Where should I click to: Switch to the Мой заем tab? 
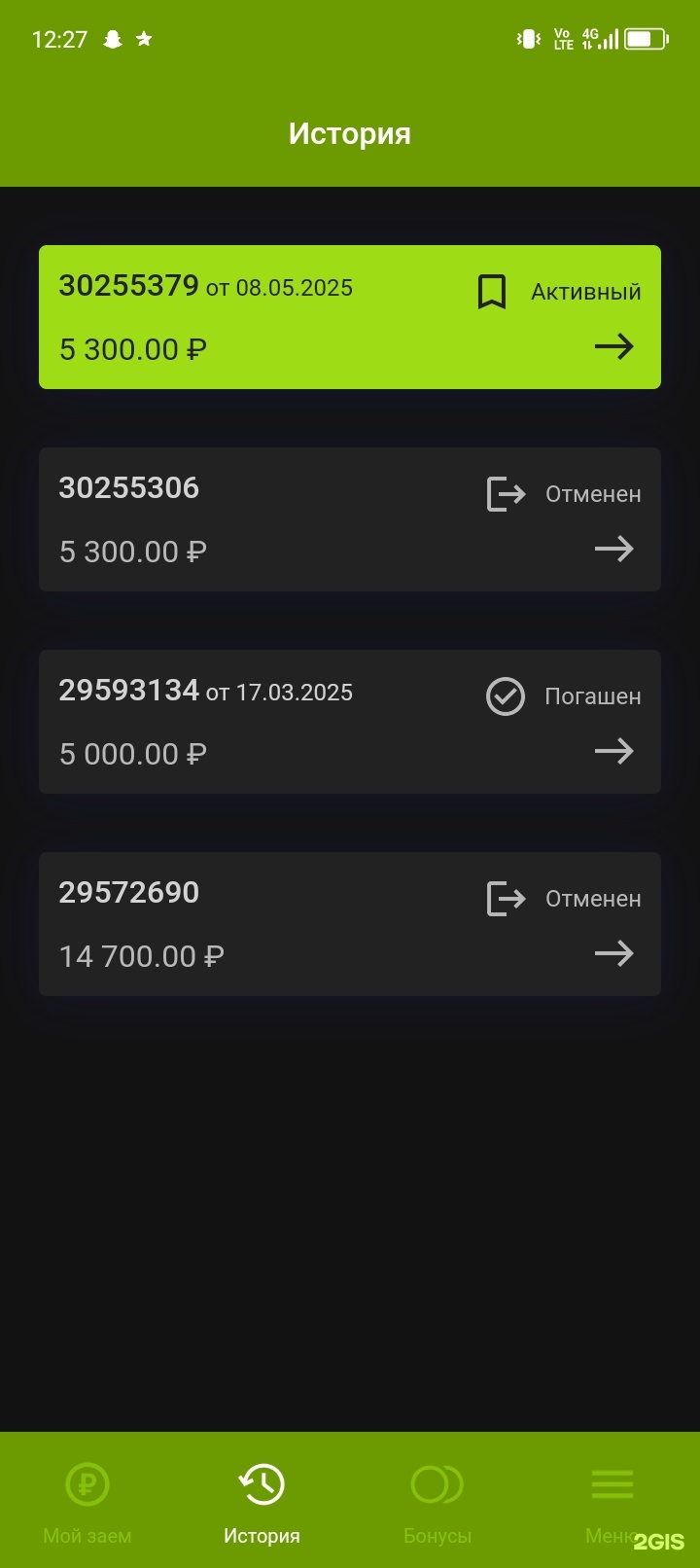click(x=87, y=1536)
